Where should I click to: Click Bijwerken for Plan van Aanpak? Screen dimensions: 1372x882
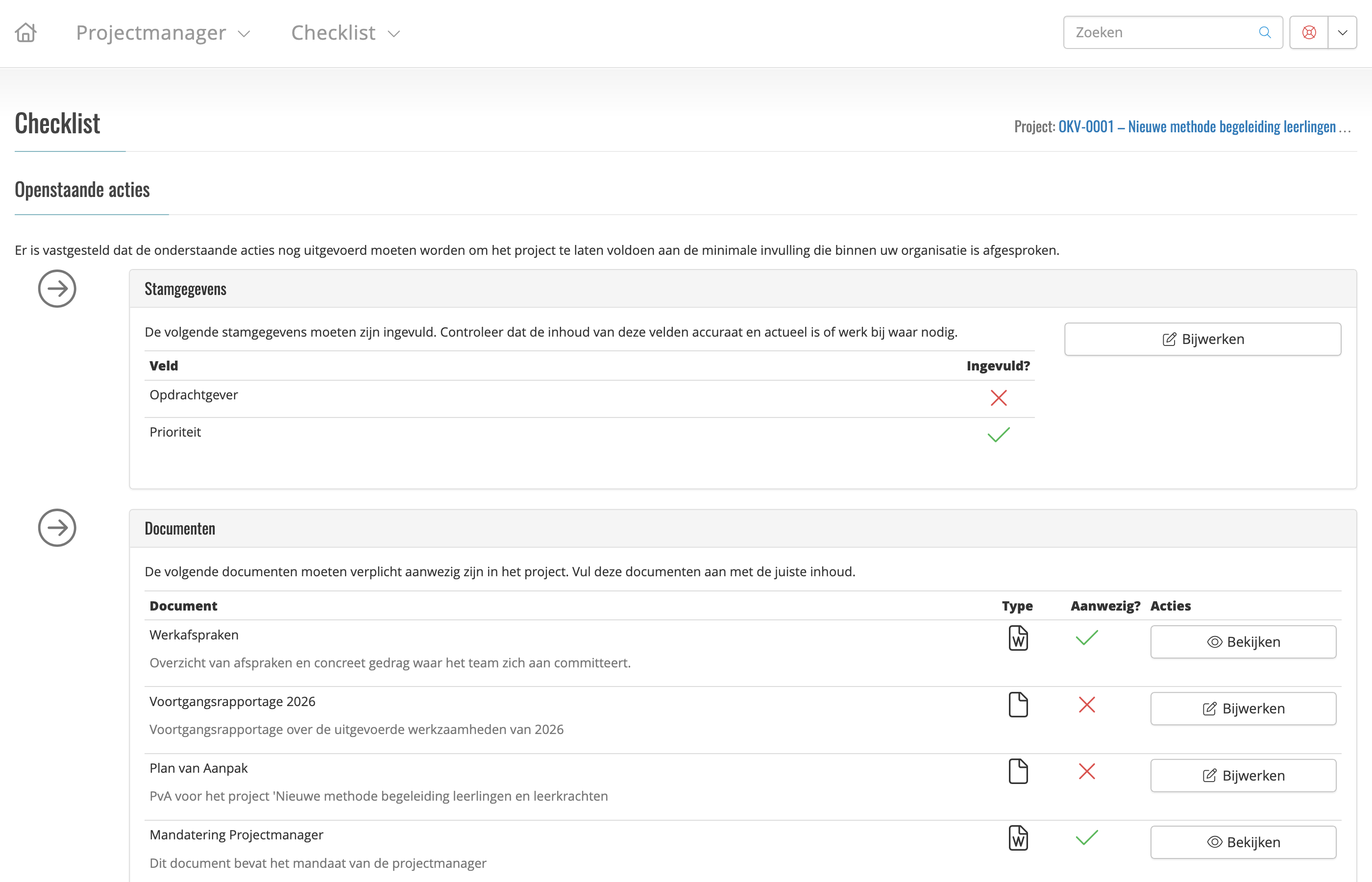click(x=1243, y=776)
